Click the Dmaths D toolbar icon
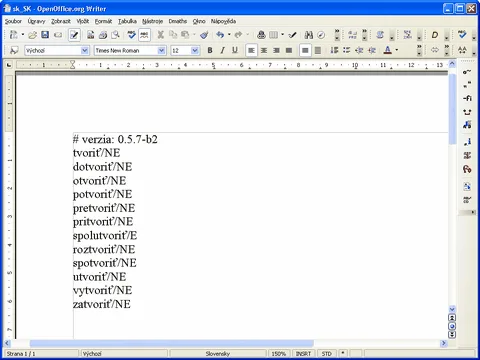The image size is (480, 360). point(435,35)
